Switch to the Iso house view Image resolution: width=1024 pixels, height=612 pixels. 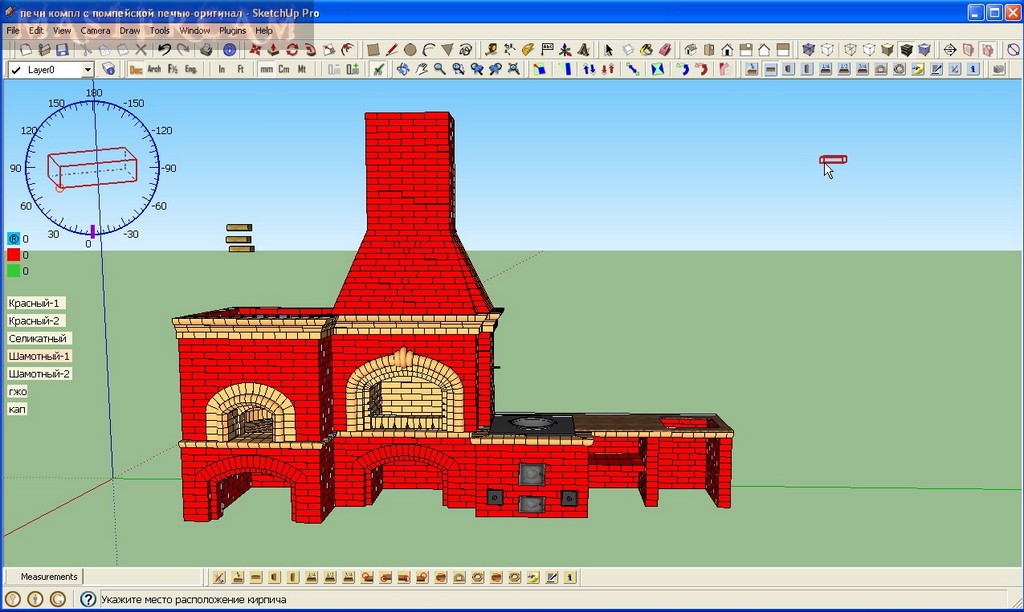pyautogui.click(x=690, y=49)
